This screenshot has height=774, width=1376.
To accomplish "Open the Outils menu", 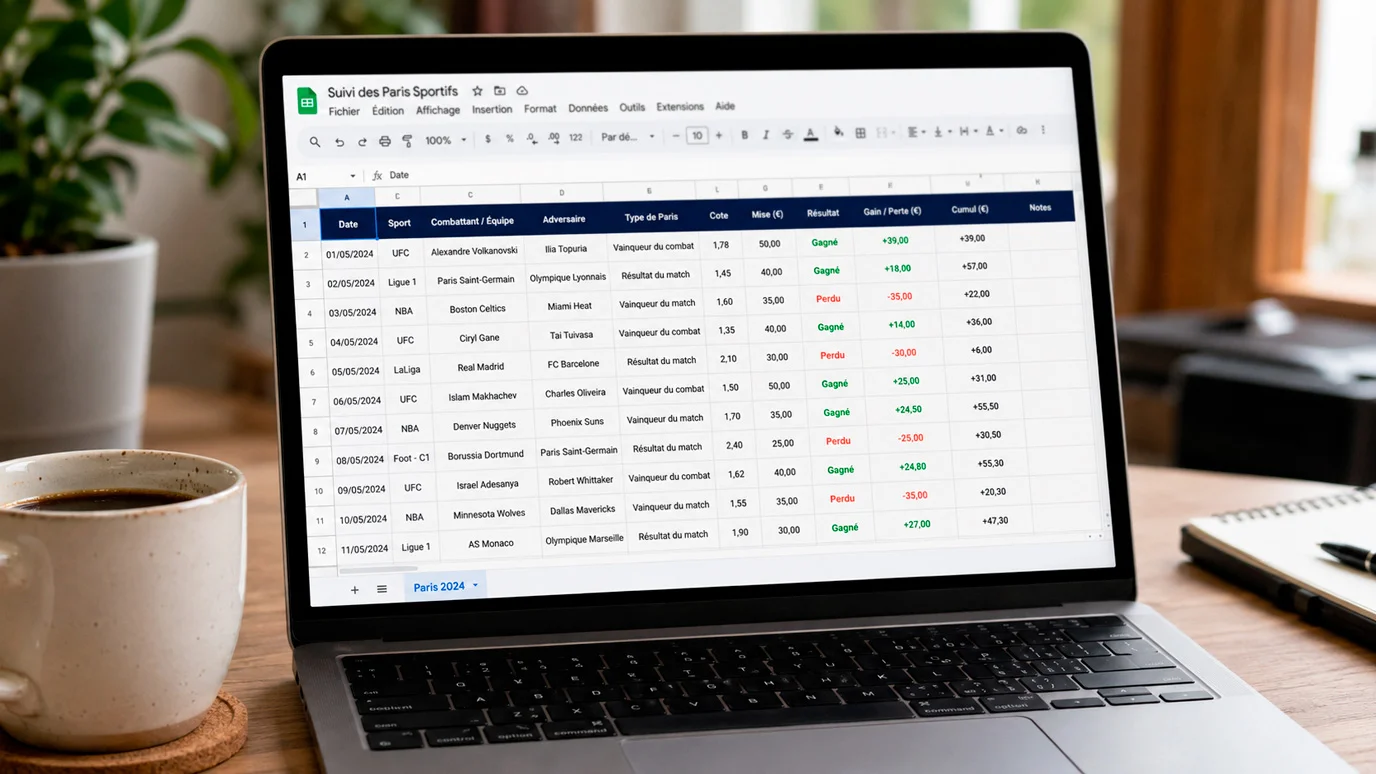I will pos(632,107).
